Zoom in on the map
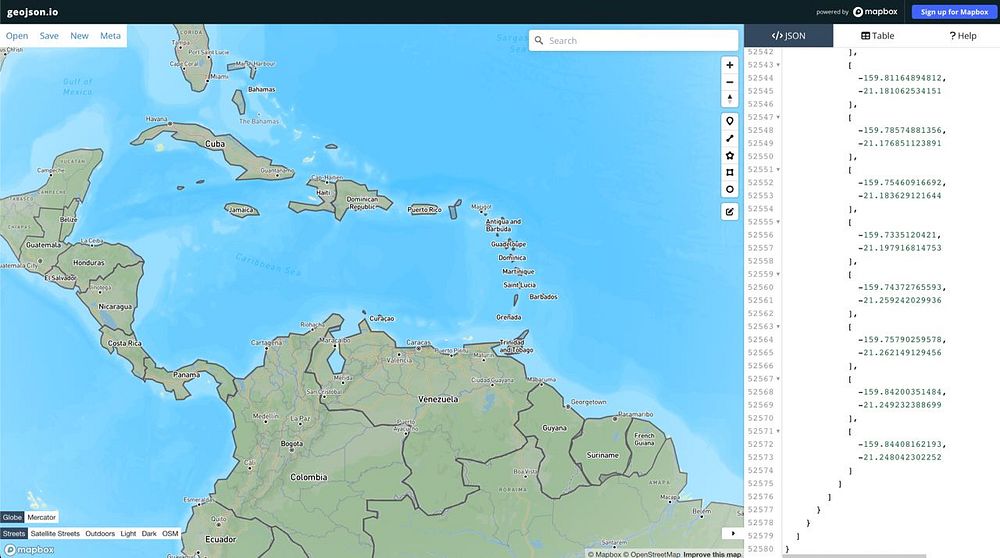The image size is (1000, 558). (730, 65)
